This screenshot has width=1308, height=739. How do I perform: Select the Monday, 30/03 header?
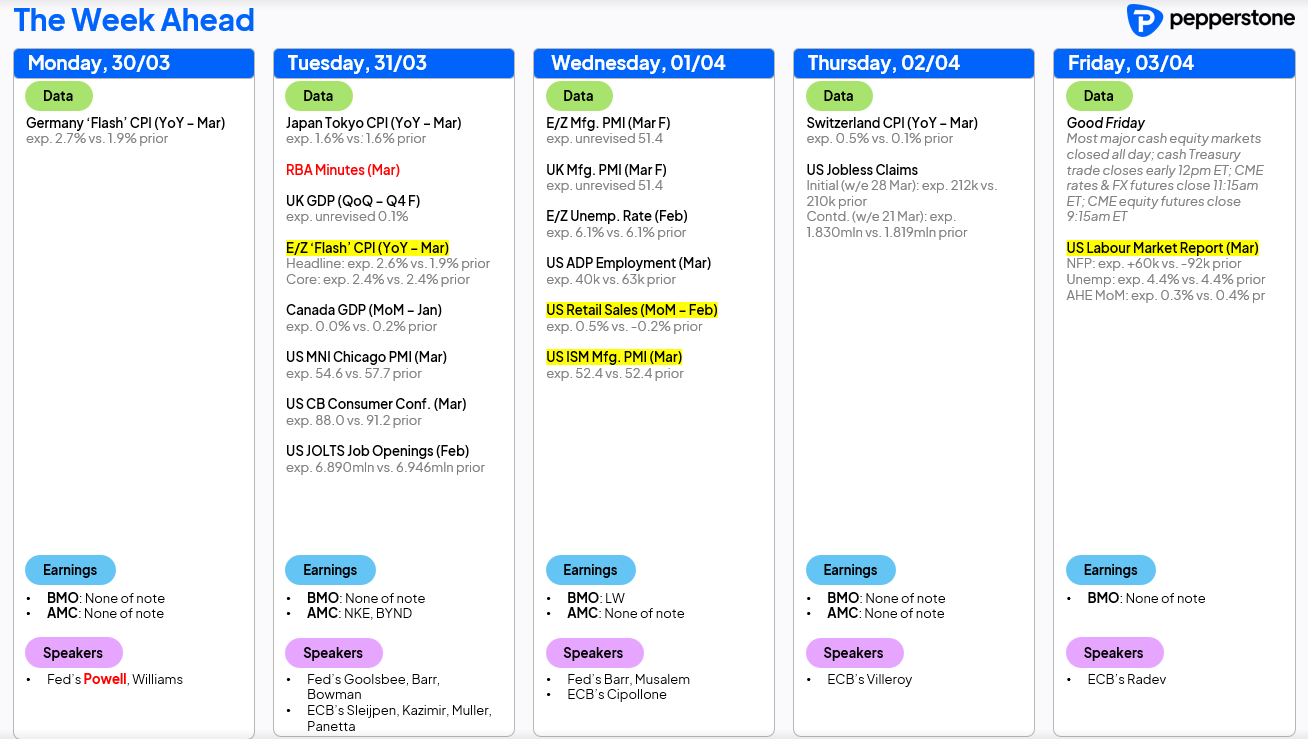pos(99,63)
